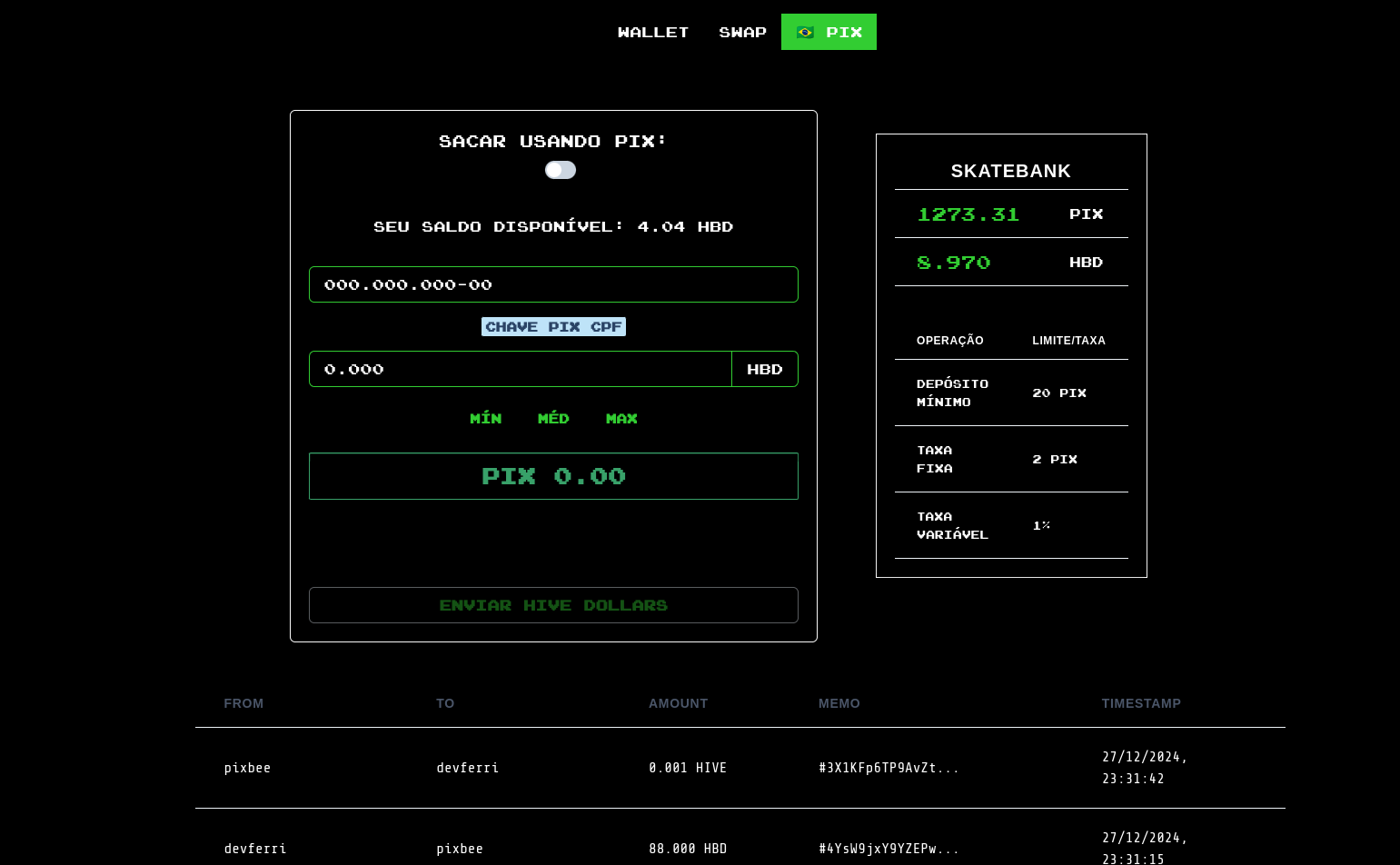Click the OPERAÇÃO column header

pyautogui.click(x=950, y=341)
